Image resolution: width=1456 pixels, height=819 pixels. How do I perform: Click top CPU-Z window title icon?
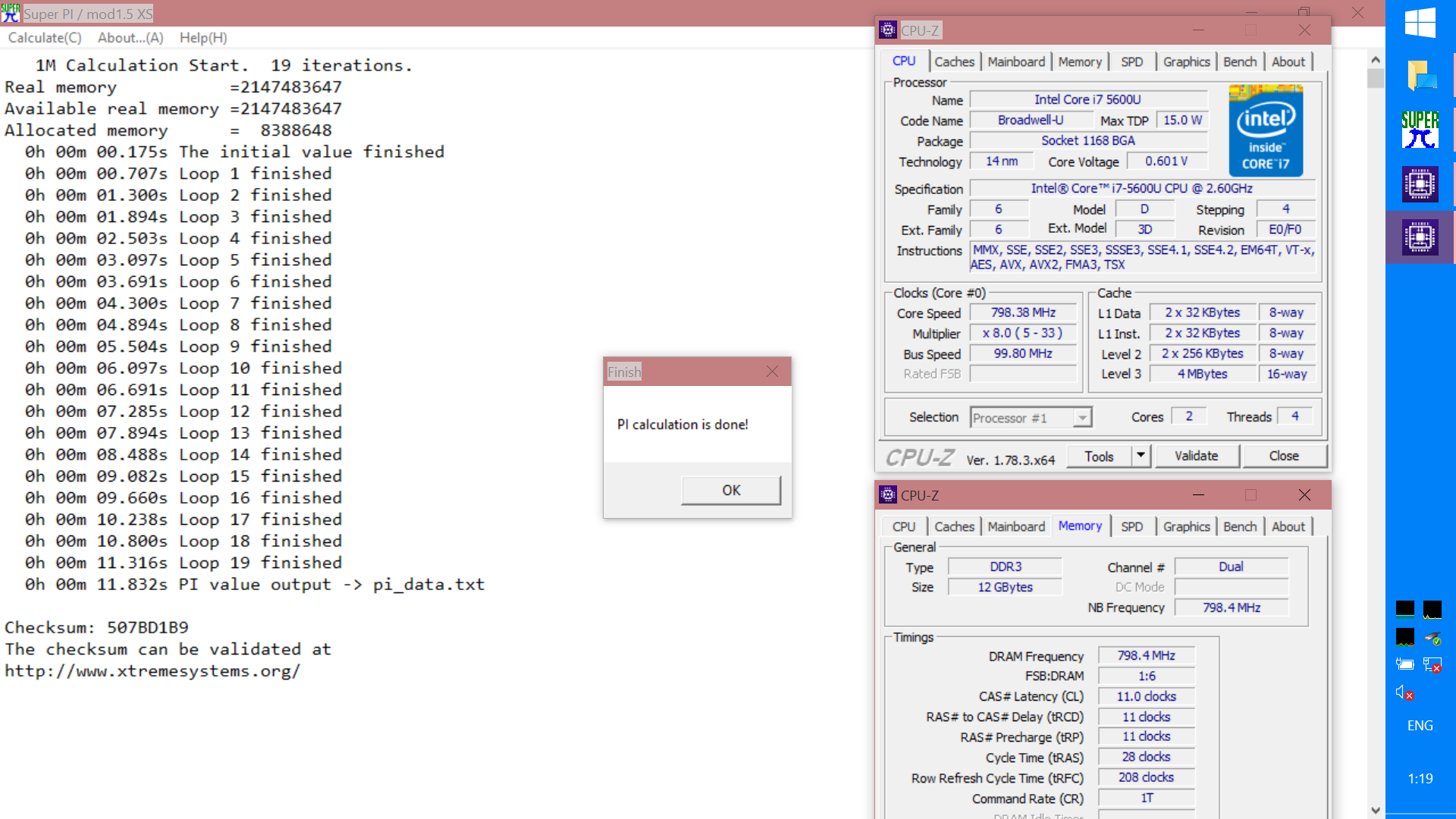(x=888, y=30)
